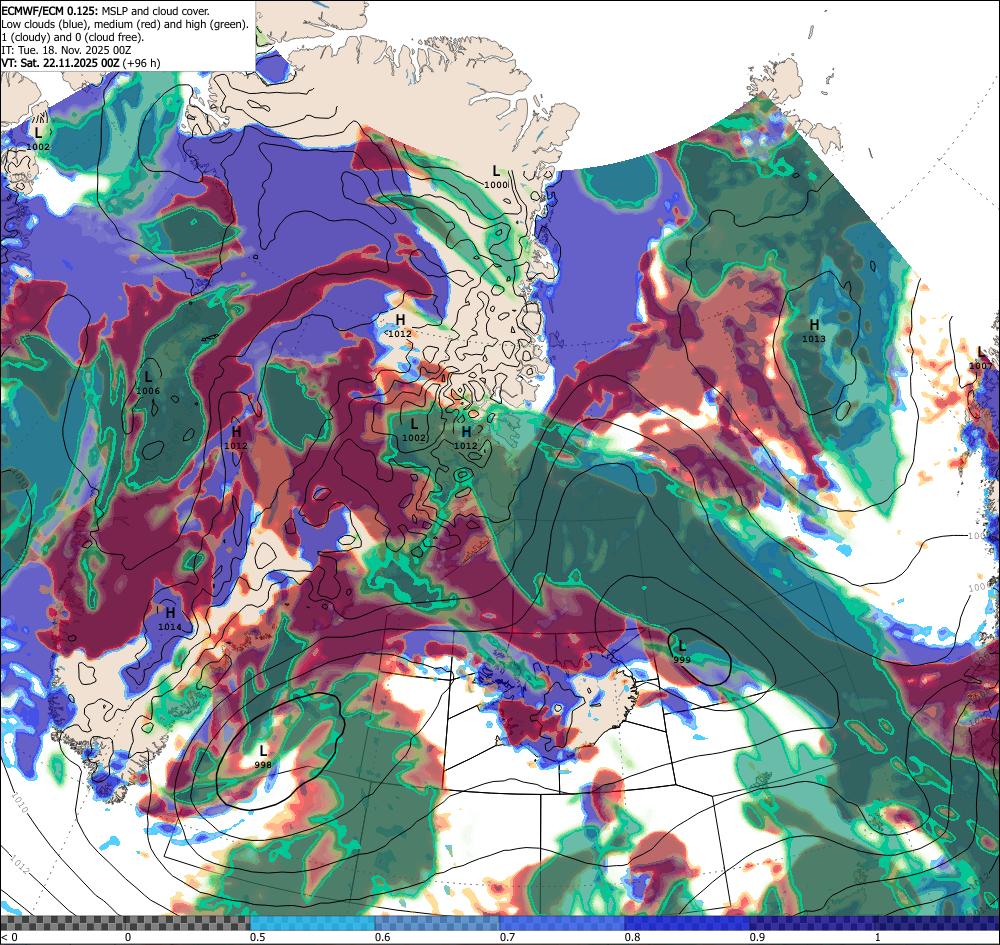Pick the dark navy 0.9–1 color bar segment

coord(812,923)
